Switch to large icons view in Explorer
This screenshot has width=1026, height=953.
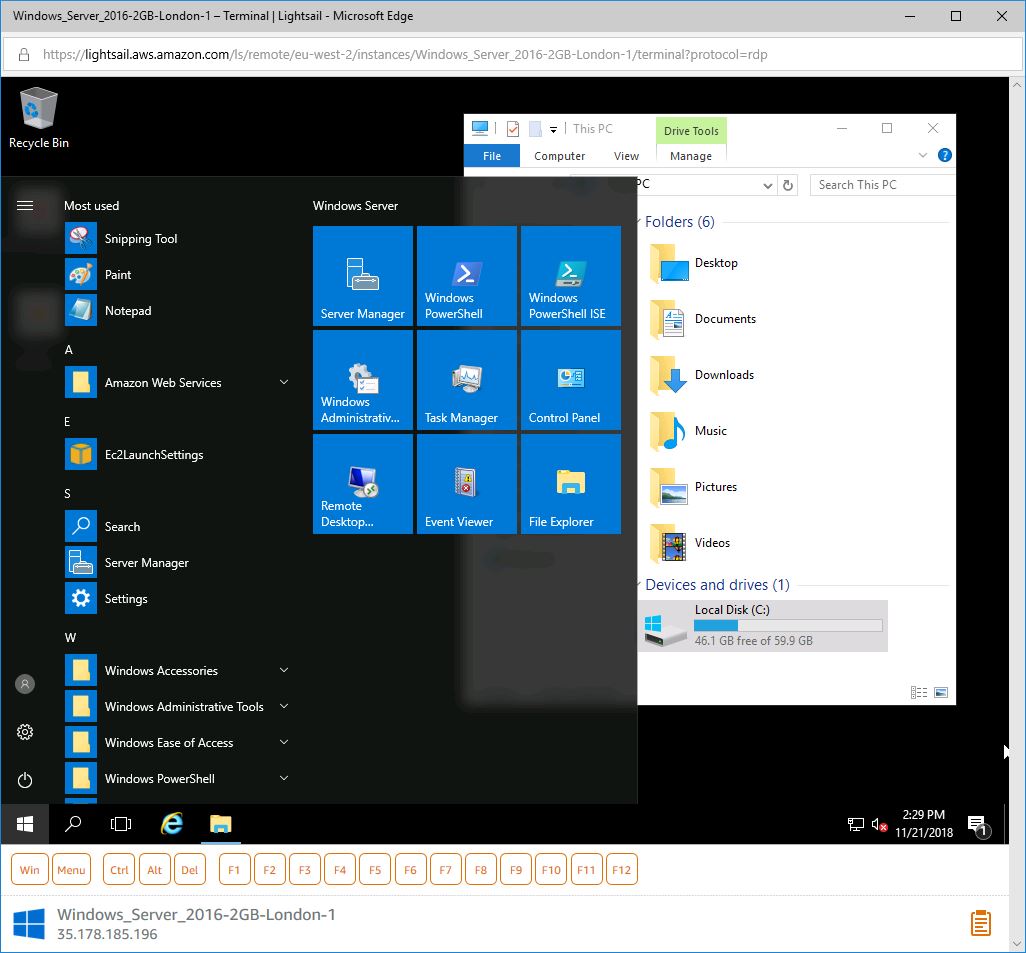point(941,692)
